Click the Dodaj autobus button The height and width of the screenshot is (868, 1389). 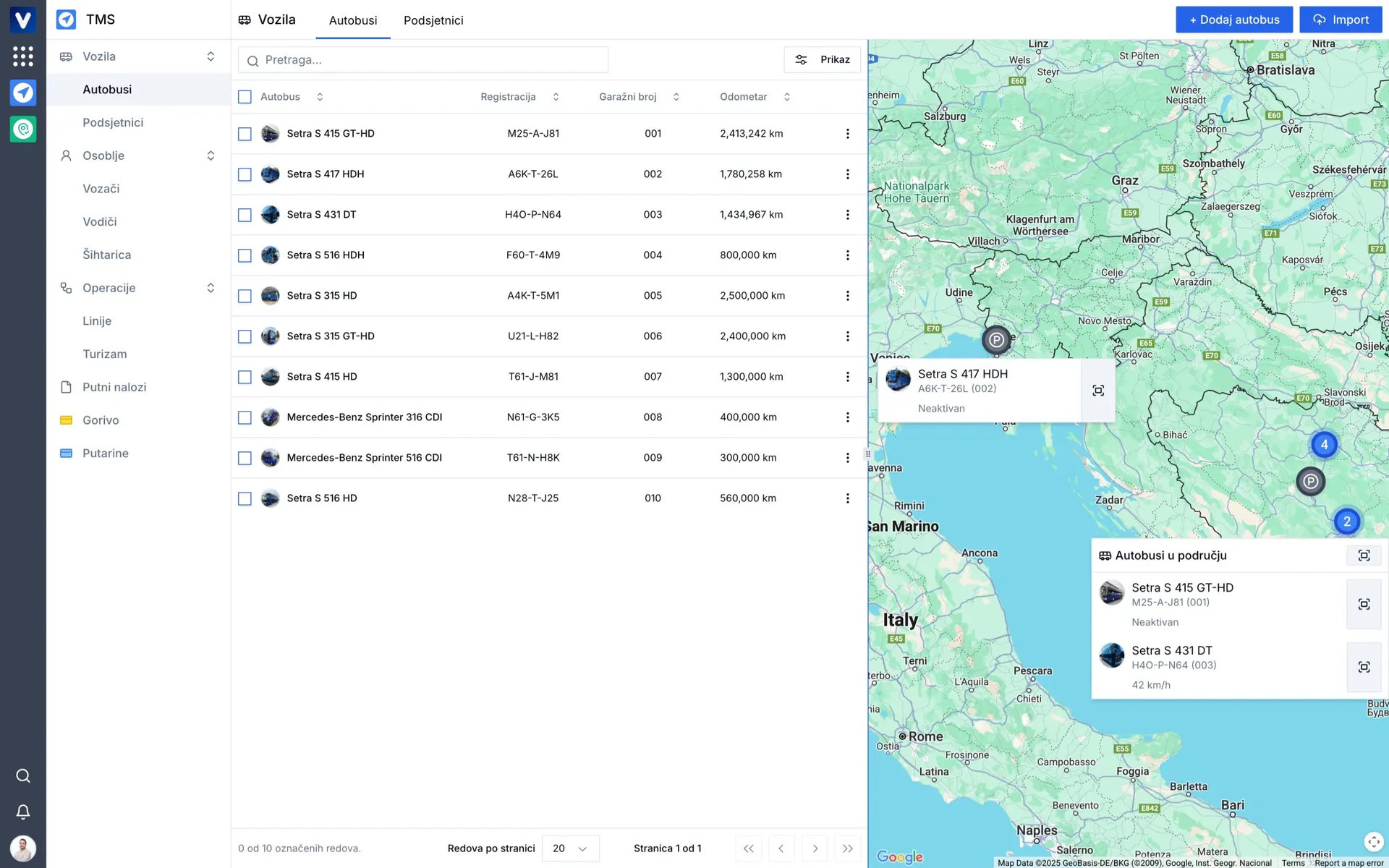[1235, 20]
